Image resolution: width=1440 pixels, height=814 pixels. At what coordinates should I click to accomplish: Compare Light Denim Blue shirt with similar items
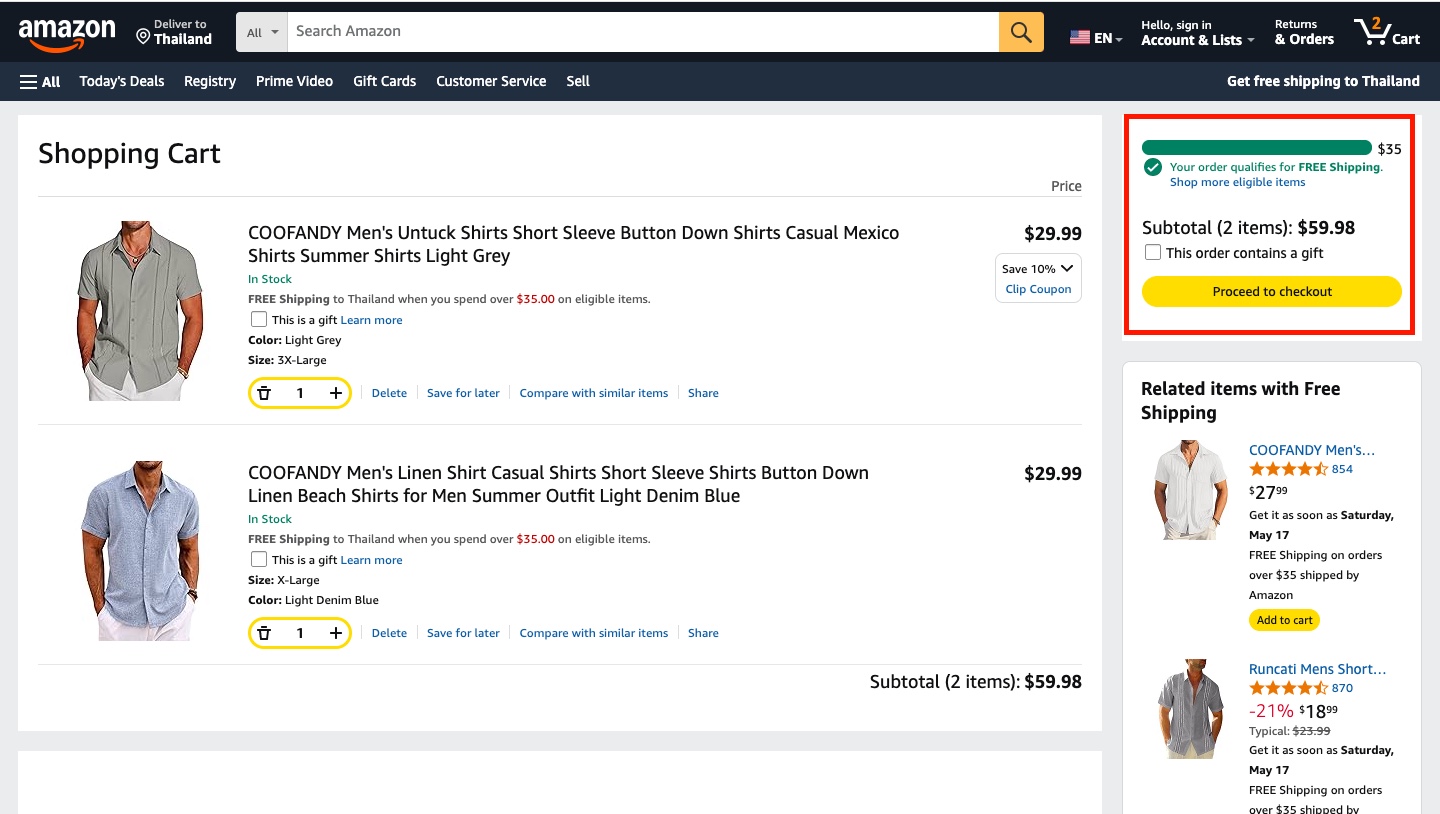[x=594, y=633]
